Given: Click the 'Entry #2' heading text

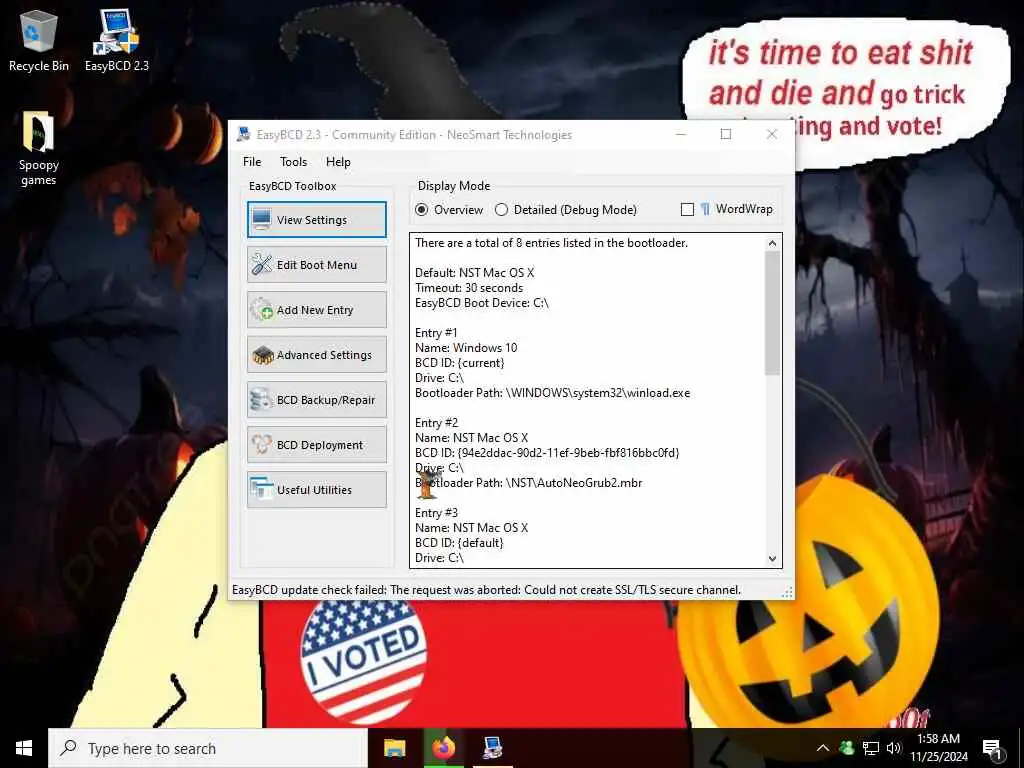Looking at the screenshot, I should 436,423.
